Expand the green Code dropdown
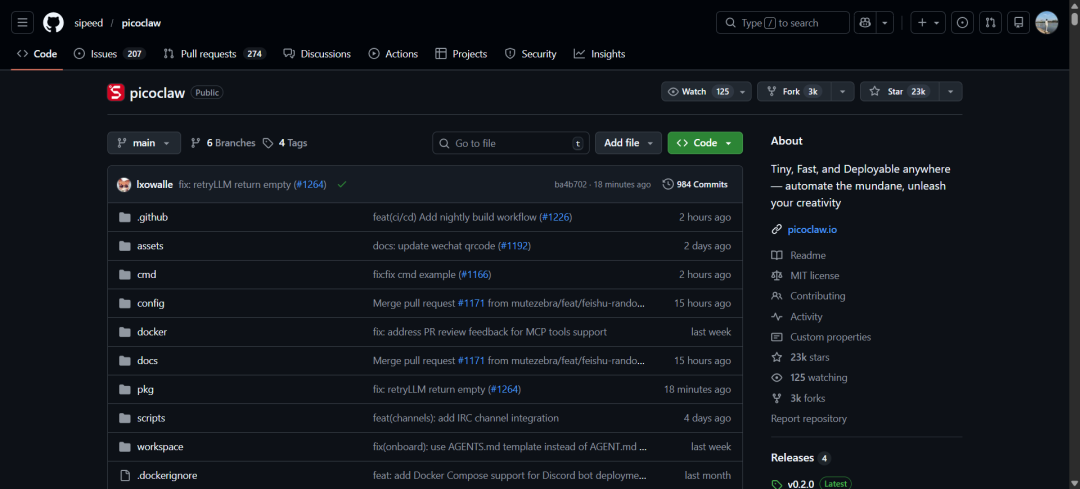This screenshot has width=1080, height=489. [x=705, y=143]
